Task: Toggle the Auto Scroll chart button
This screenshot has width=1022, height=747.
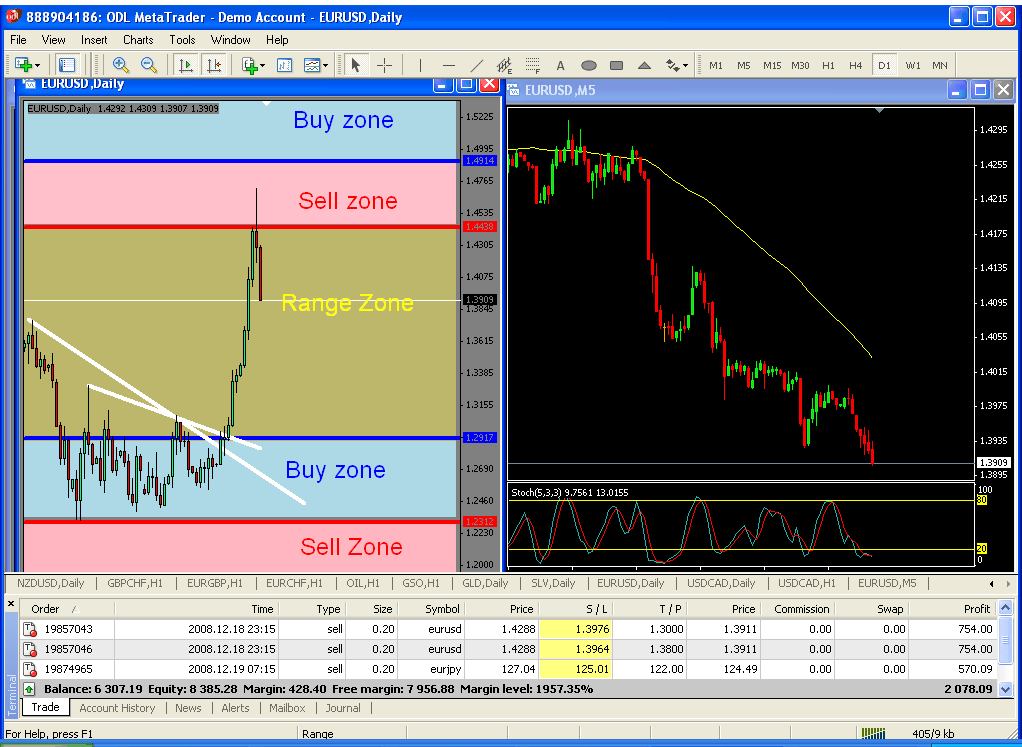Action: tap(186, 65)
